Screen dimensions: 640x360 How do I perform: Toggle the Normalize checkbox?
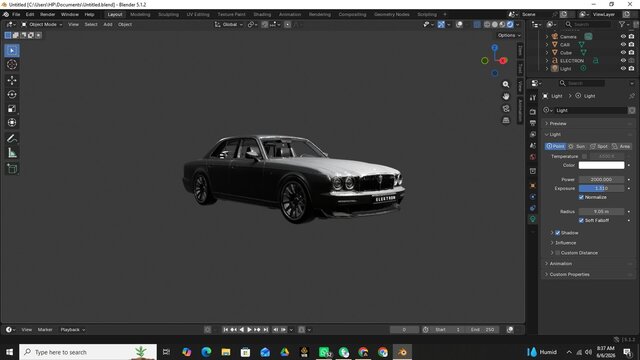pos(581,197)
